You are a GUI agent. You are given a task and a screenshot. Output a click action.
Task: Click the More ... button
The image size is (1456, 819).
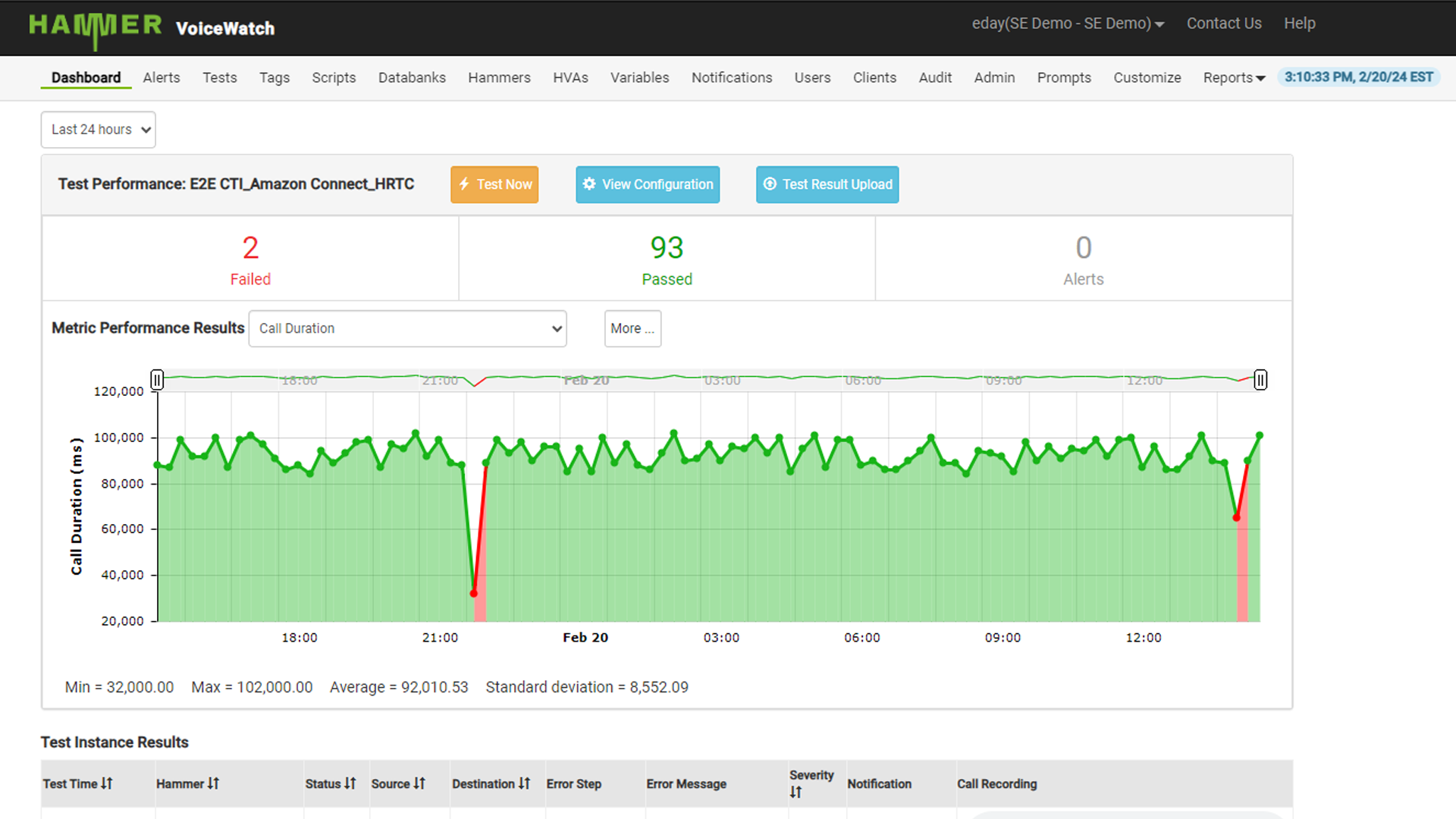(632, 328)
